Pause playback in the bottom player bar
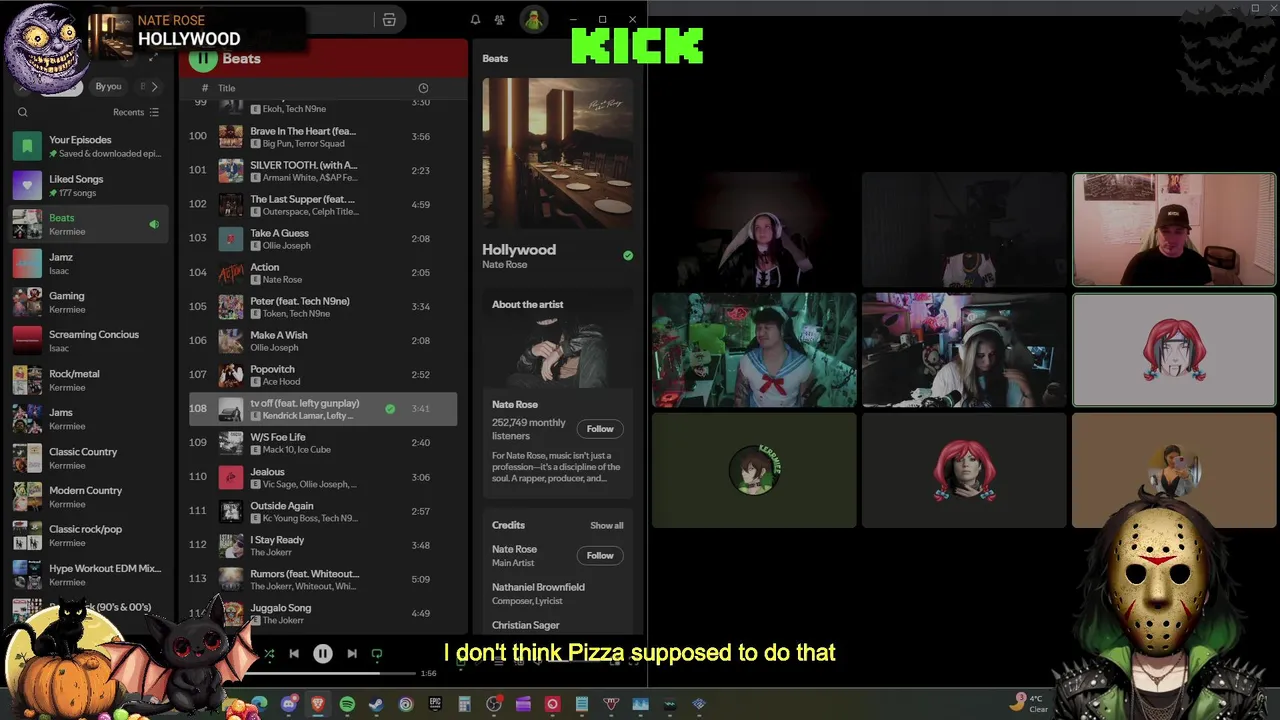The image size is (1280, 720). point(323,654)
